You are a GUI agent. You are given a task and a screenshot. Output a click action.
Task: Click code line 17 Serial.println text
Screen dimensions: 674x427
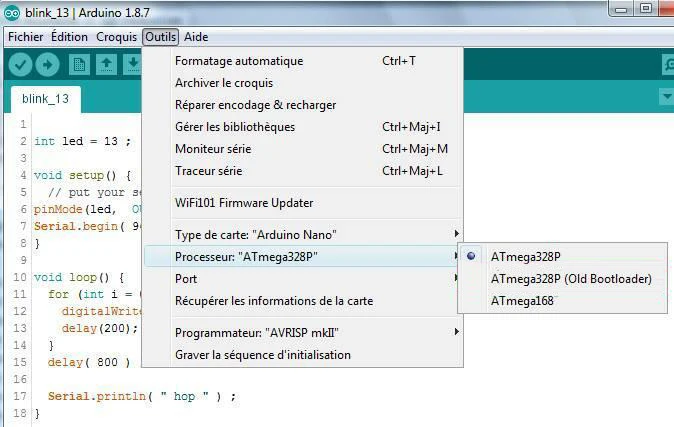(x=97, y=396)
